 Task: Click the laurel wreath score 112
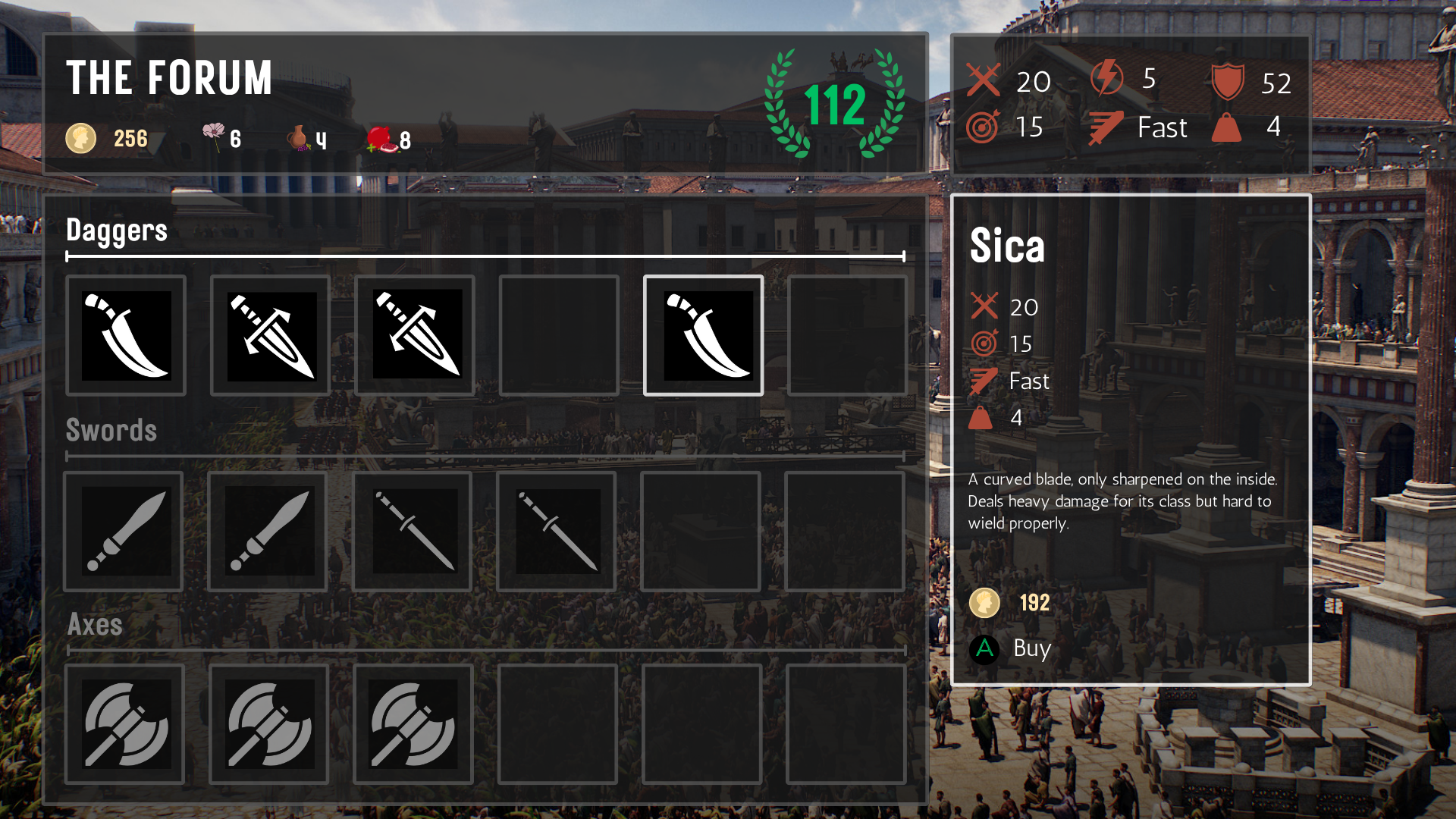click(835, 103)
